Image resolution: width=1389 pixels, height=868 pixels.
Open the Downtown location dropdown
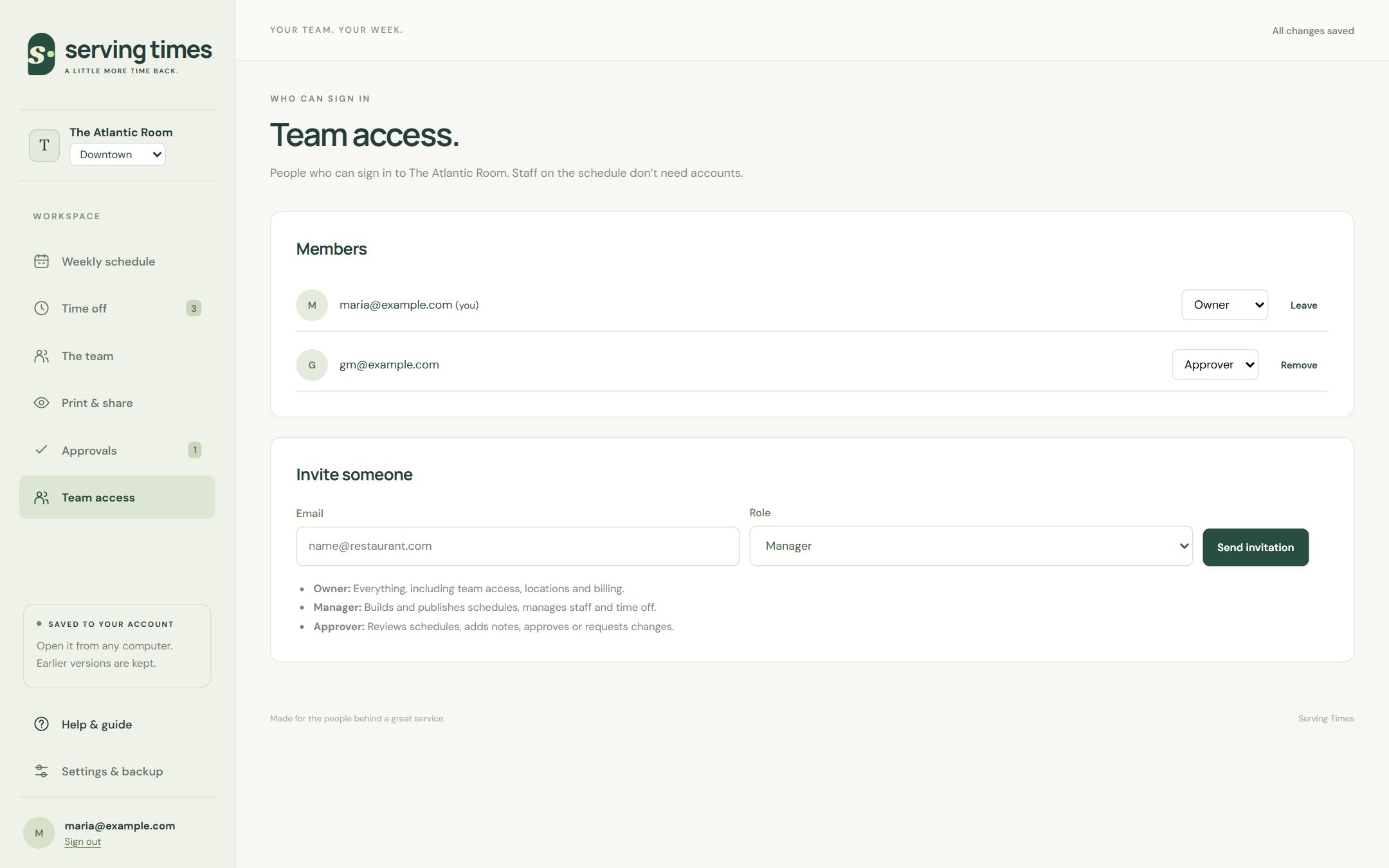pos(118,154)
